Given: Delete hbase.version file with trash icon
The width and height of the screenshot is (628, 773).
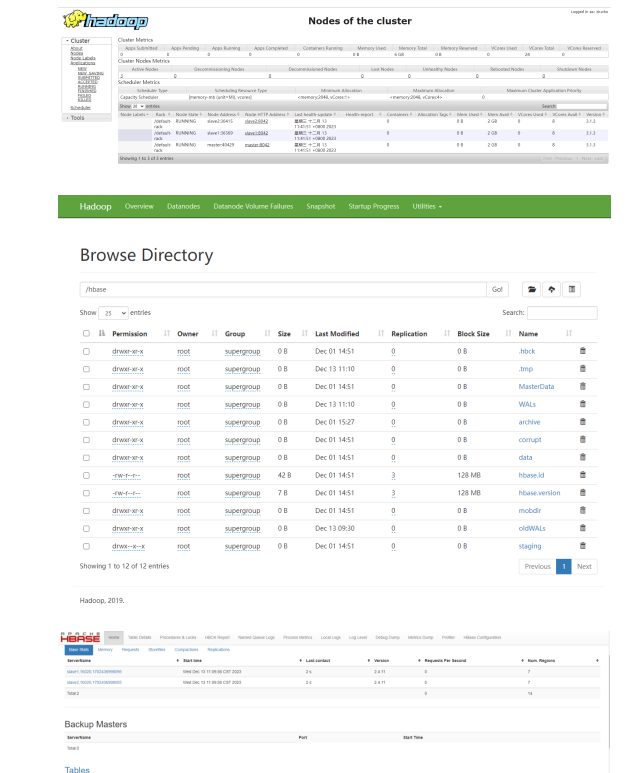Looking at the screenshot, I should tap(583, 493).
